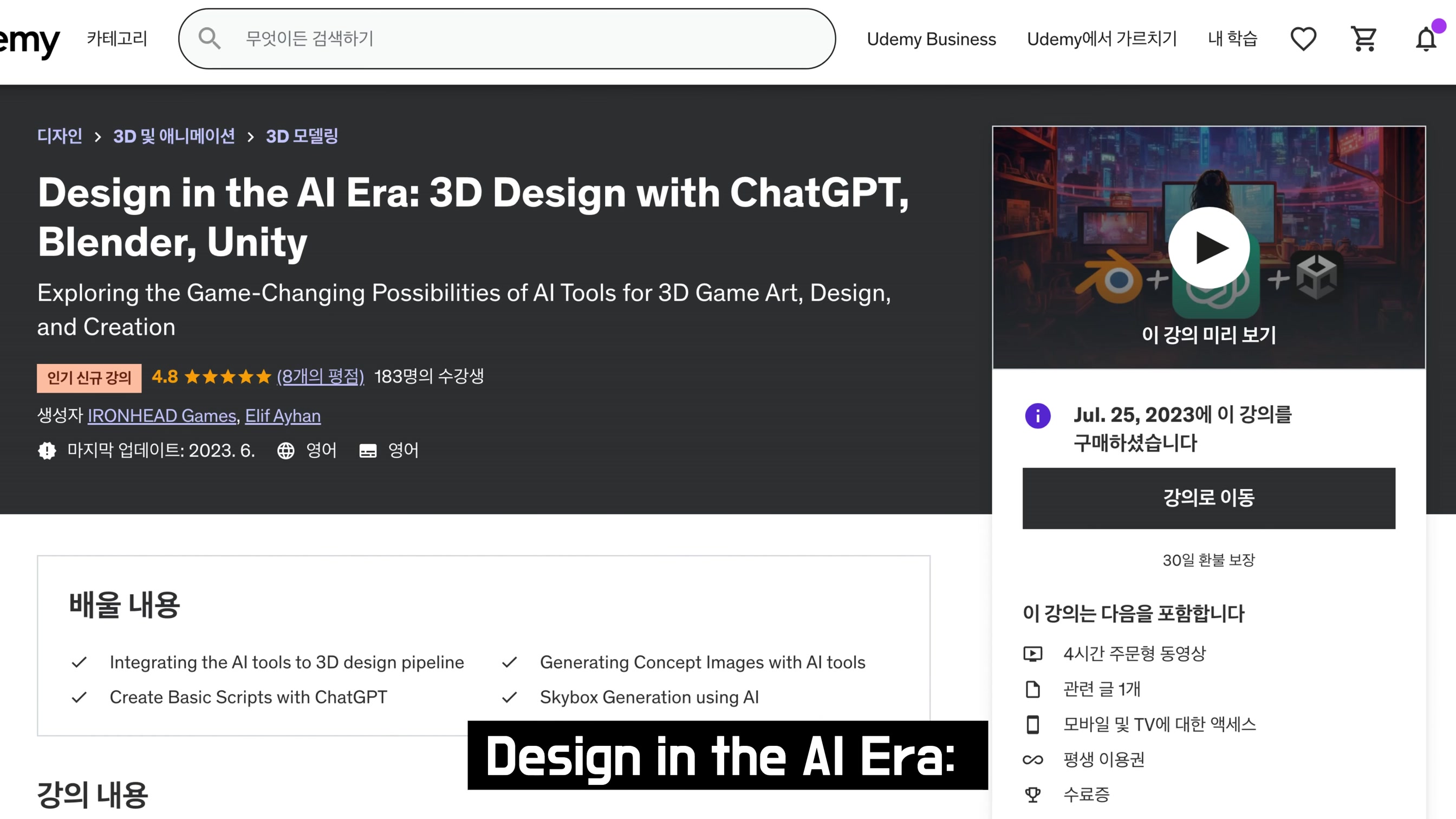
Task: Click the 183명의 수강생 text
Action: 429,376
